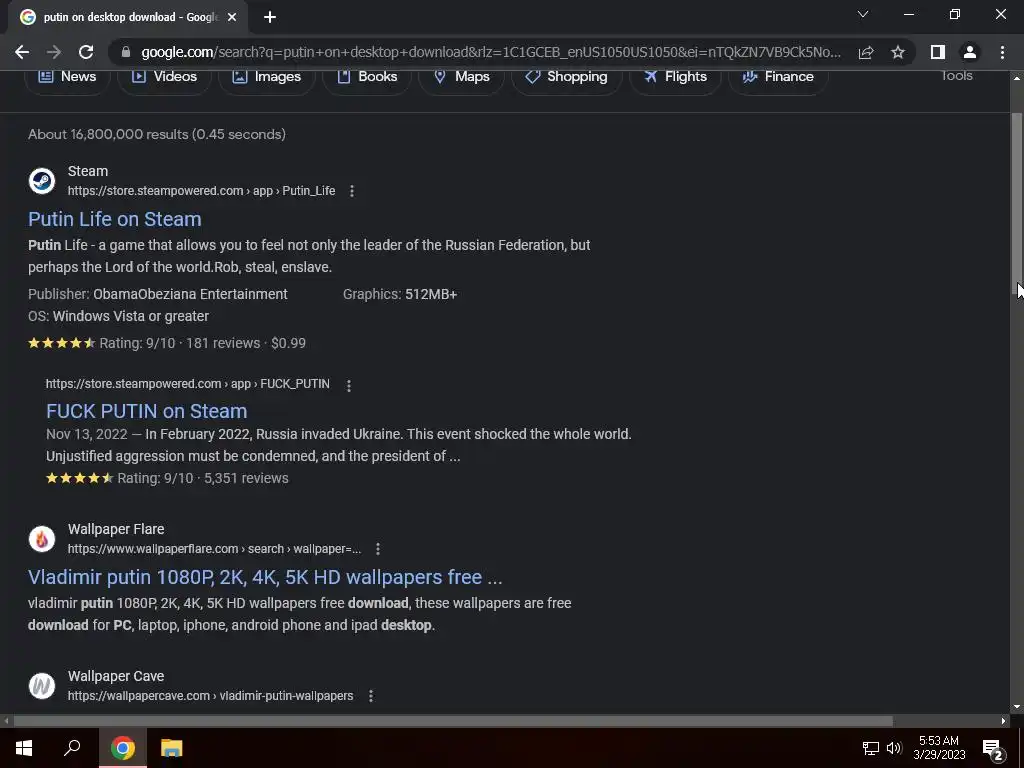Click the scroll down arrow of vertical scrollbar
Image resolution: width=1024 pixels, height=768 pixels.
click(x=1016, y=707)
